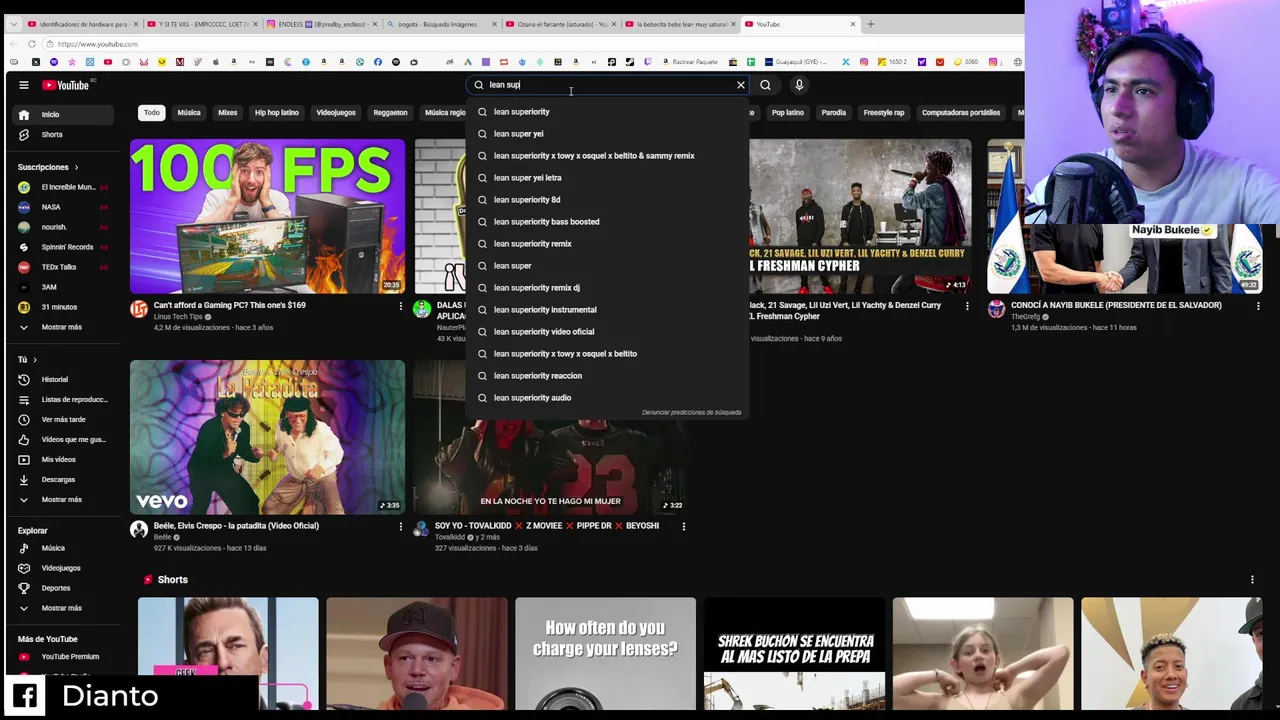Open the Nayib Bukele video thumbnail
Screen dimensions: 1280x720
coord(1125,216)
